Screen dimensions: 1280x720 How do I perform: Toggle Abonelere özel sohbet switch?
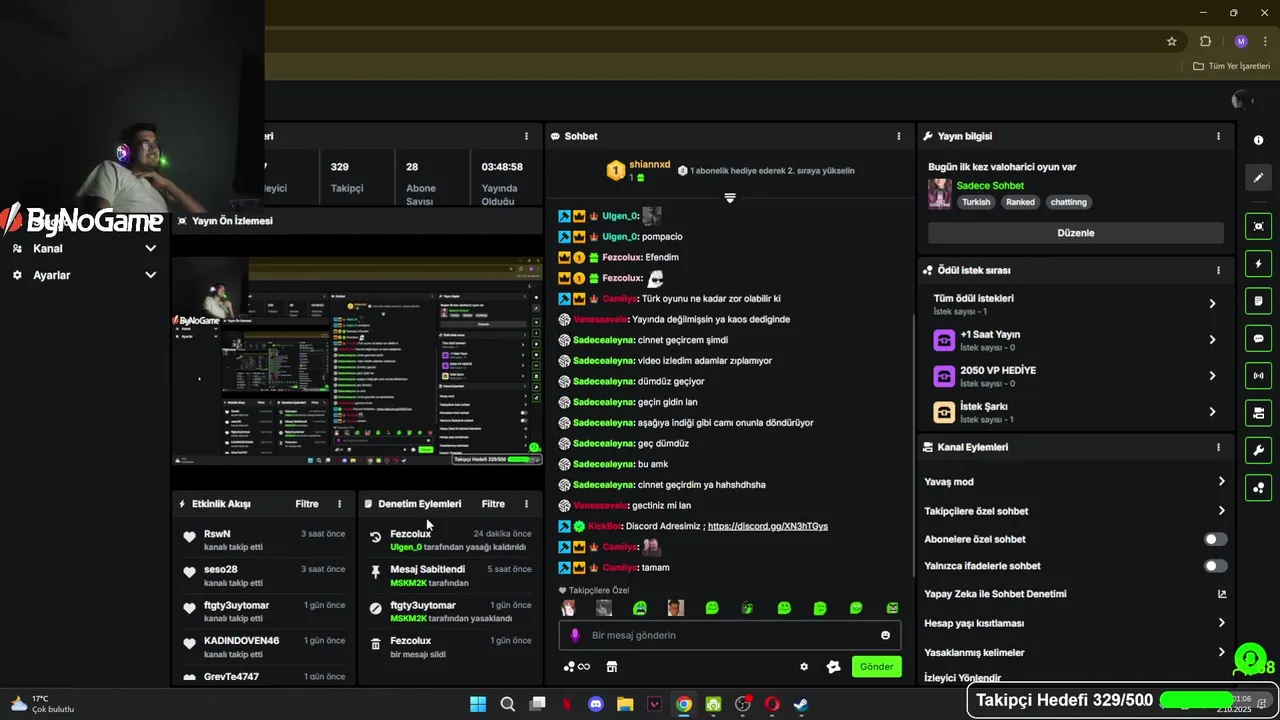[1215, 539]
